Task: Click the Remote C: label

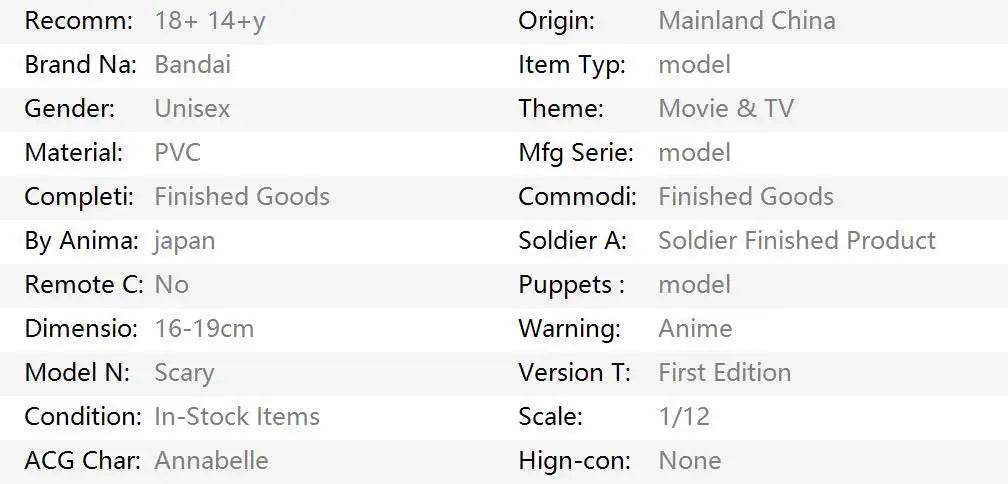Action: (84, 285)
